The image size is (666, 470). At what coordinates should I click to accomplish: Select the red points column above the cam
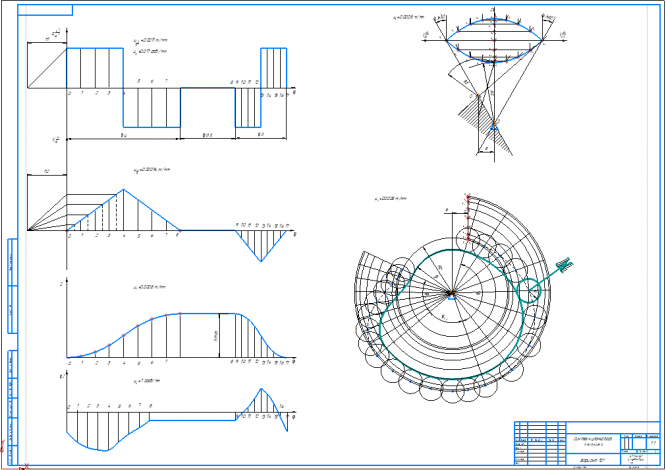(x=468, y=218)
